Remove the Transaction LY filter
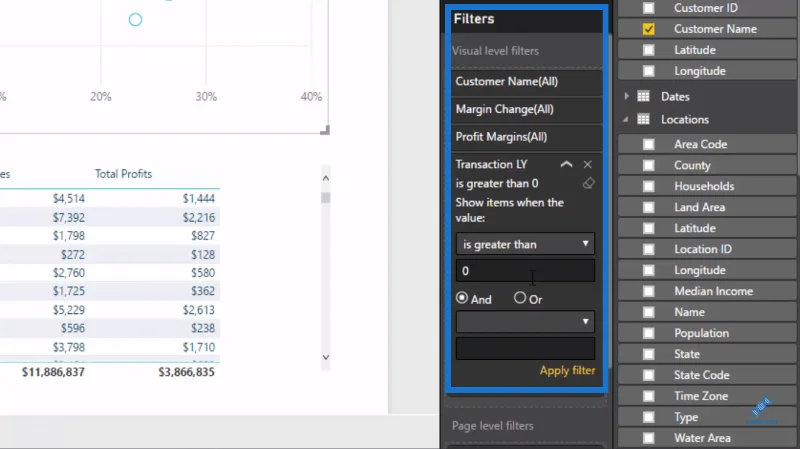Viewport: 800px width, 449px height. tap(588, 164)
